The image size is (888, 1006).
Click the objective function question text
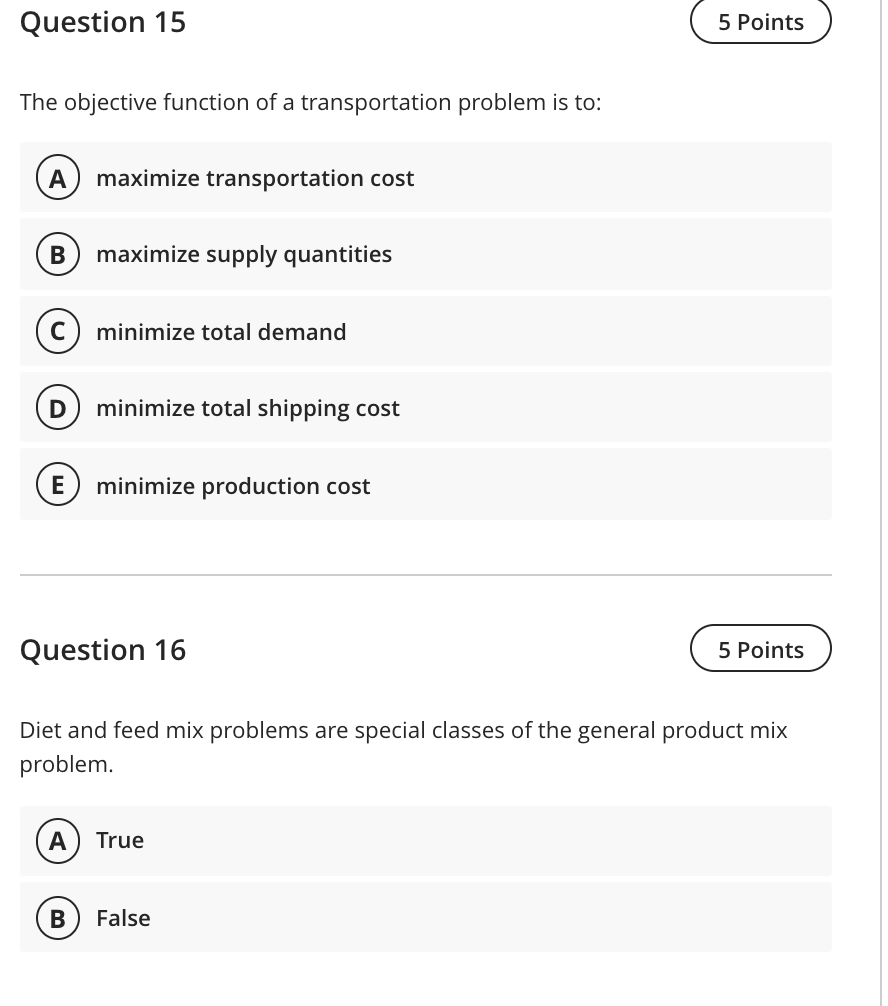coord(310,101)
